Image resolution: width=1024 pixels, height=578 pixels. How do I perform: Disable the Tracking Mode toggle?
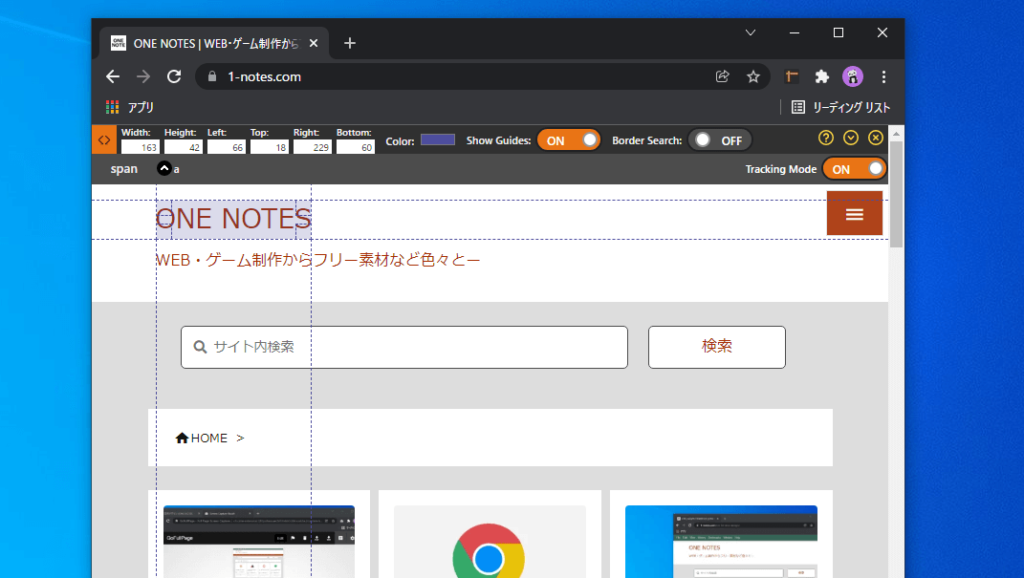854,168
